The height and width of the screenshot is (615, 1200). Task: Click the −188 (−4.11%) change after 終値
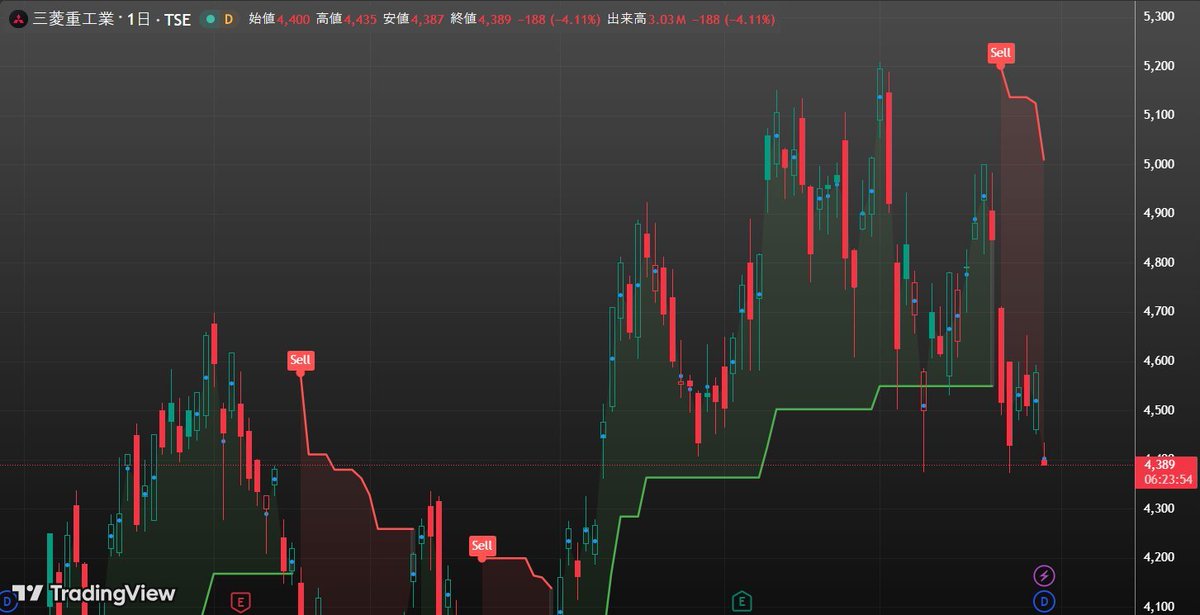(x=560, y=19)
